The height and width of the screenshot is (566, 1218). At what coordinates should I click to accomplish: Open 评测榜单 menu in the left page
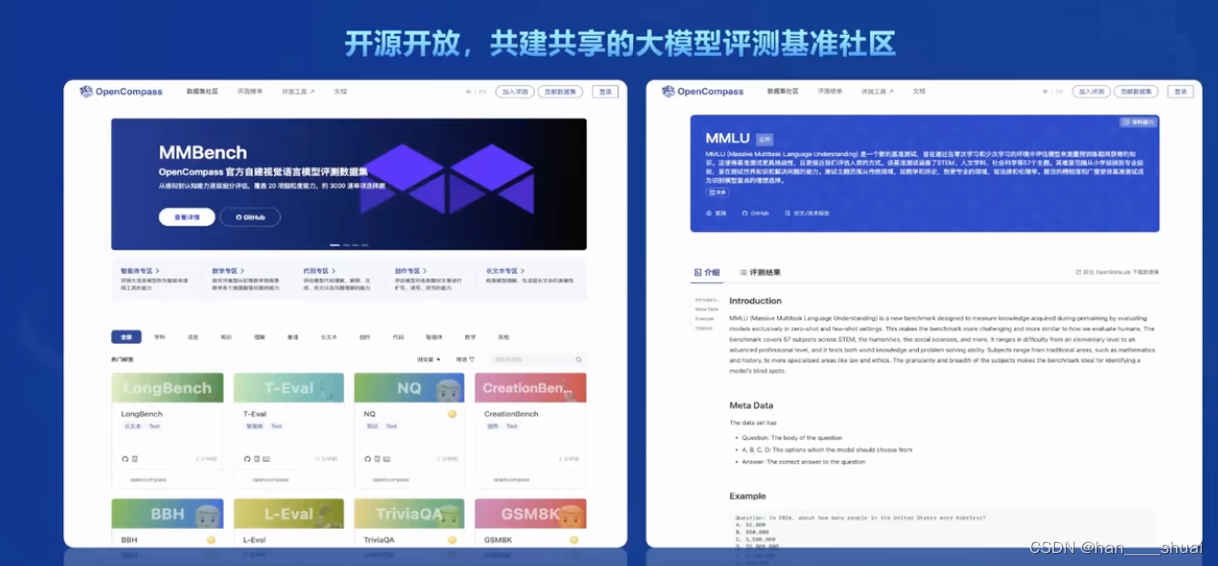pyautogui.click(x=250, y=92)
